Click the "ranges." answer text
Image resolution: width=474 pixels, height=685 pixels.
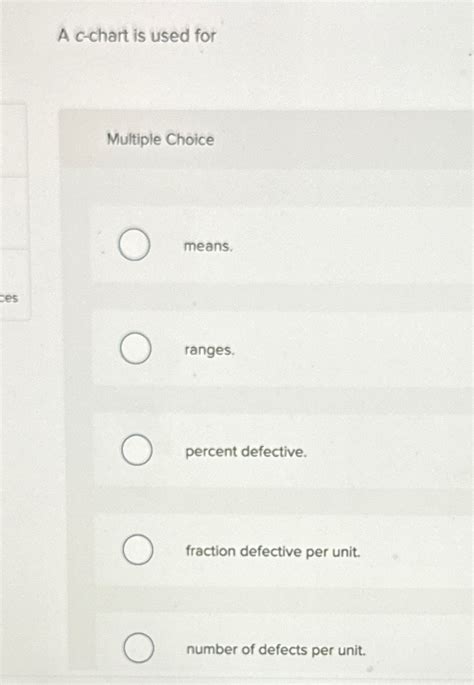click(209, 350)
